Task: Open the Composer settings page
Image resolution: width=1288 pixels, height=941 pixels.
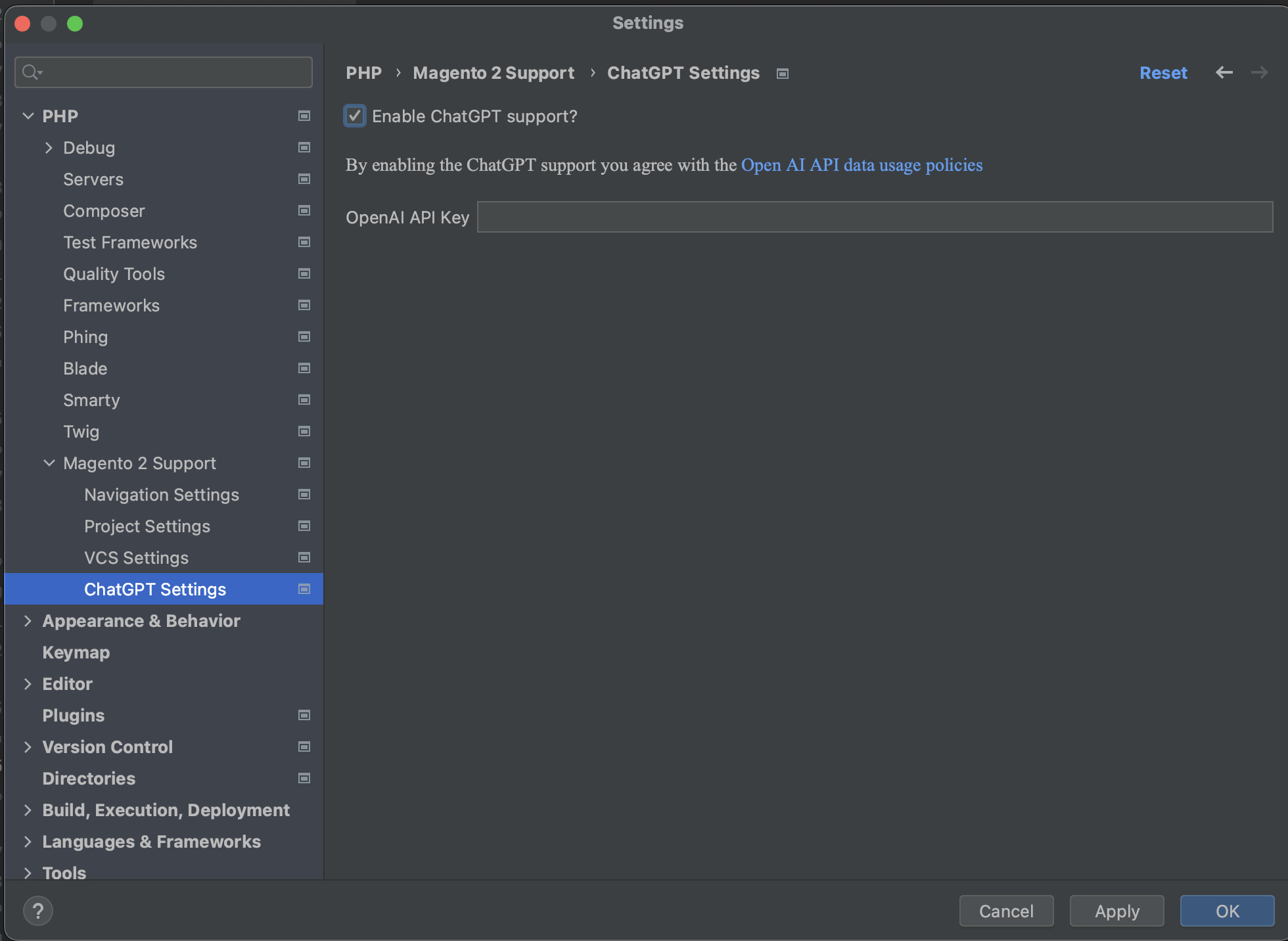Action: point(104,211)
